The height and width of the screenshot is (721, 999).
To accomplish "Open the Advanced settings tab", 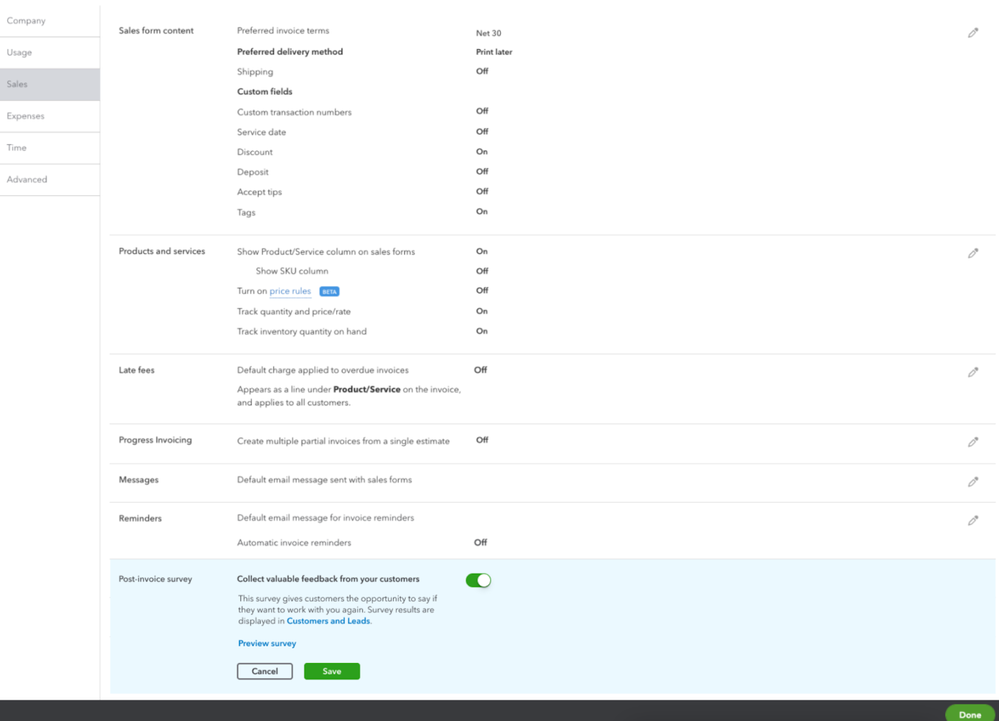I will [x=27, y=180].
